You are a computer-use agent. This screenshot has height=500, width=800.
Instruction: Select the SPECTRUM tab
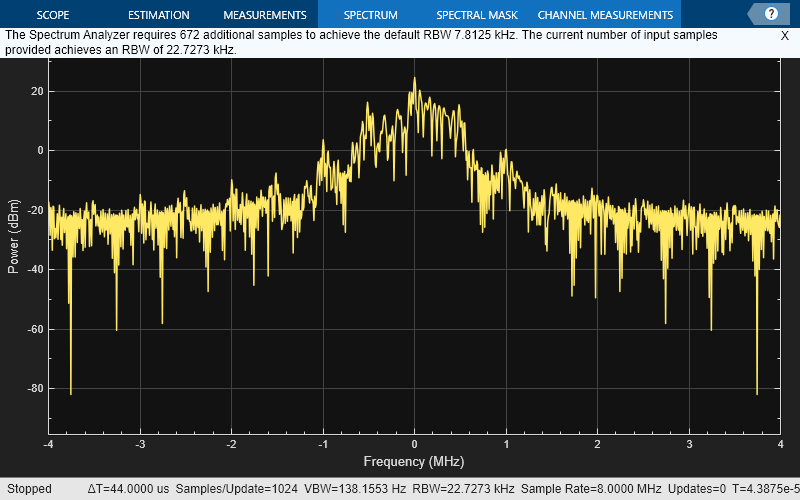click(370, 15)
